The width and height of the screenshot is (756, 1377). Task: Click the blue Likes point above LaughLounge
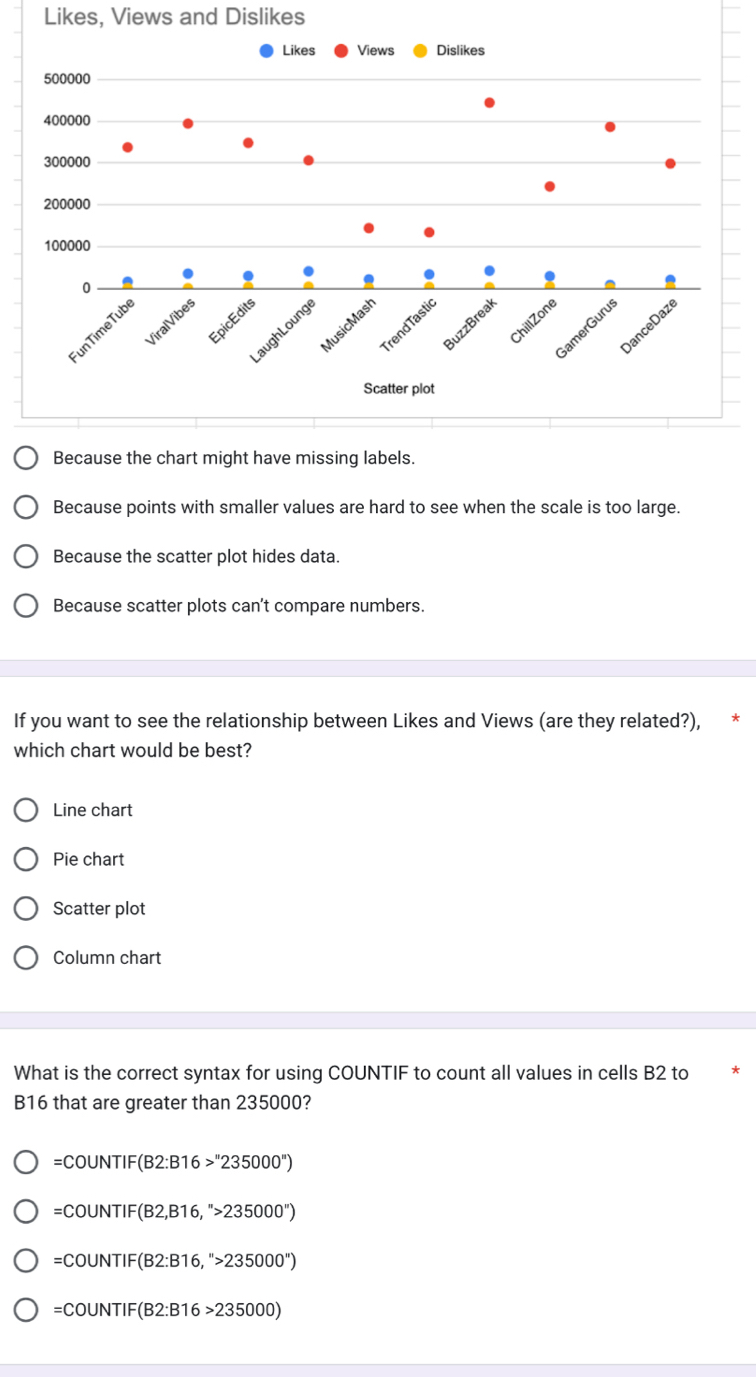click(x=308, y=271)
